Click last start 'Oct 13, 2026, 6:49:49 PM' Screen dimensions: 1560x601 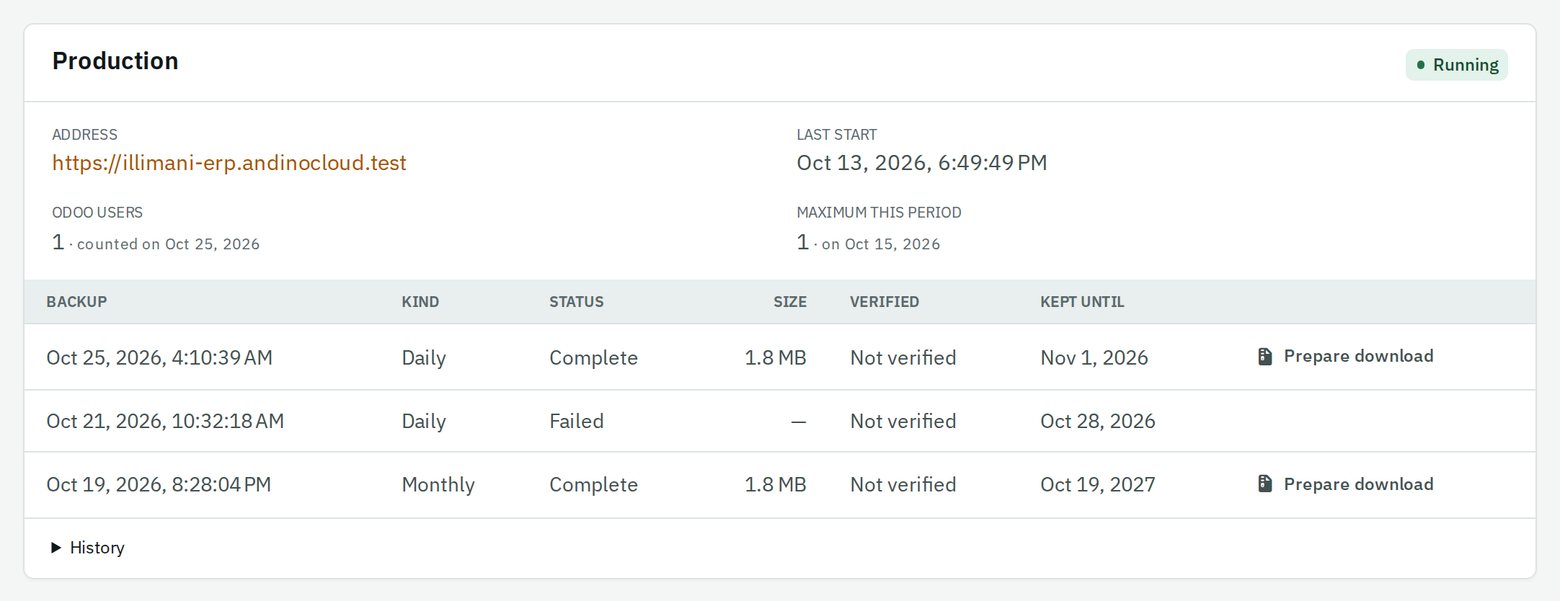(x=922, y=163)
